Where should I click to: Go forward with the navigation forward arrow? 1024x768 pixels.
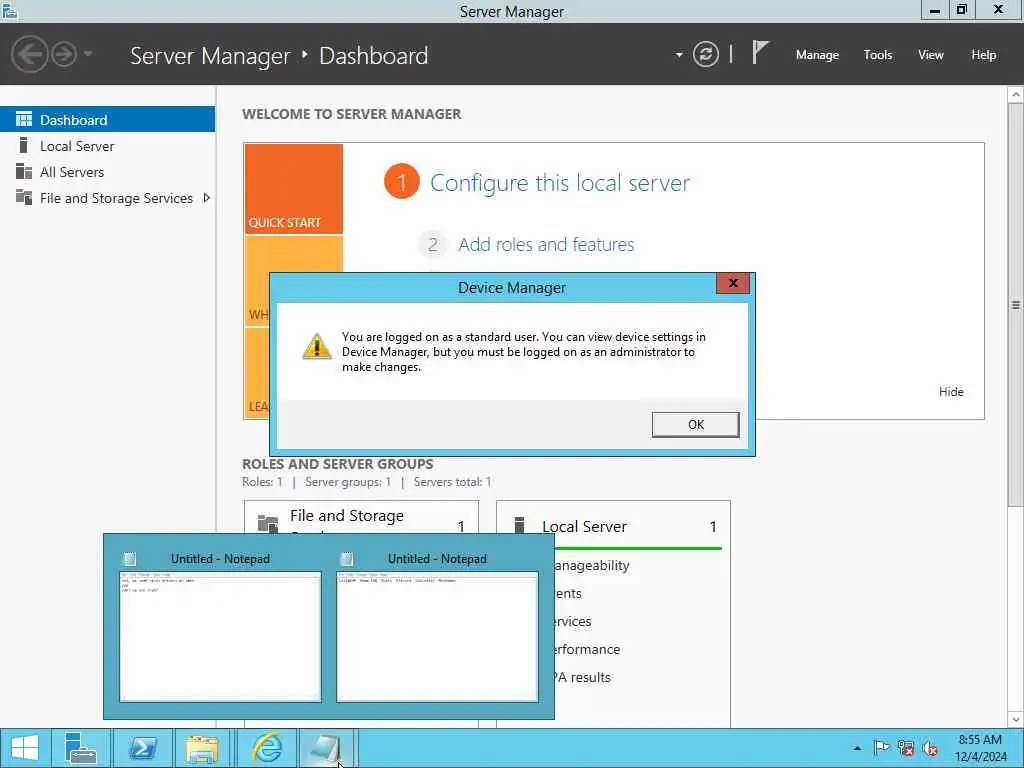coord(64,54)
